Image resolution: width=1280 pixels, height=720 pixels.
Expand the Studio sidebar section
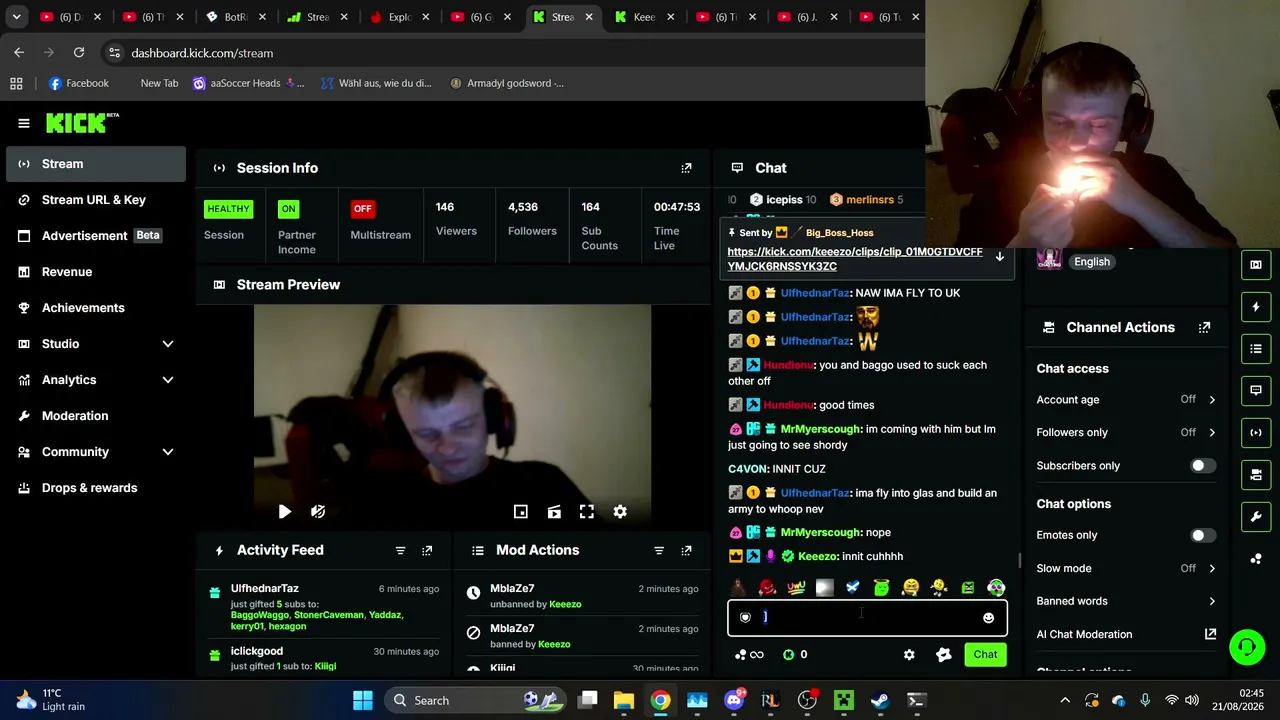168,344
